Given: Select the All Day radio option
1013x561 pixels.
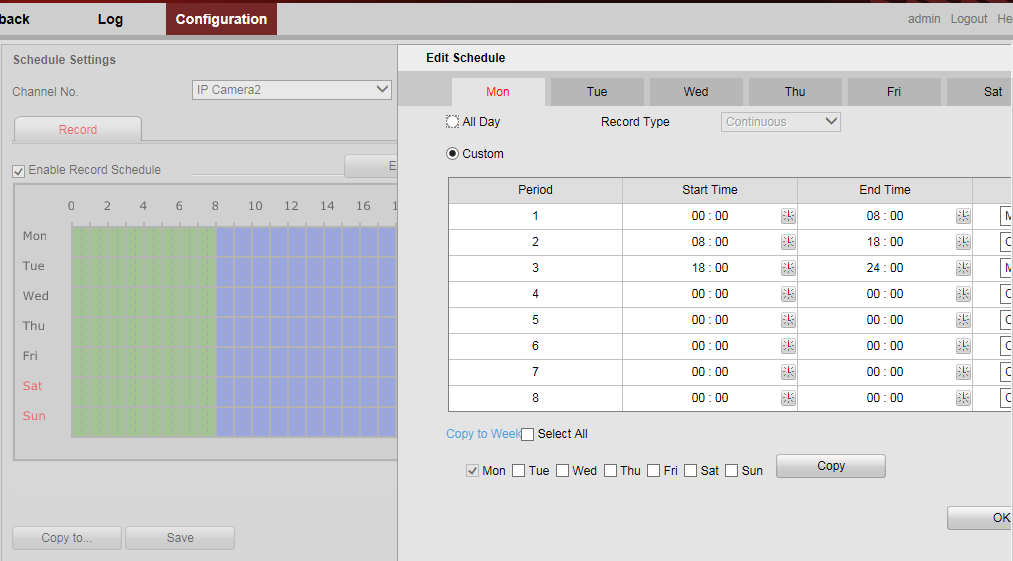Looking at the screenshot, I should click(x=453, y=122).
